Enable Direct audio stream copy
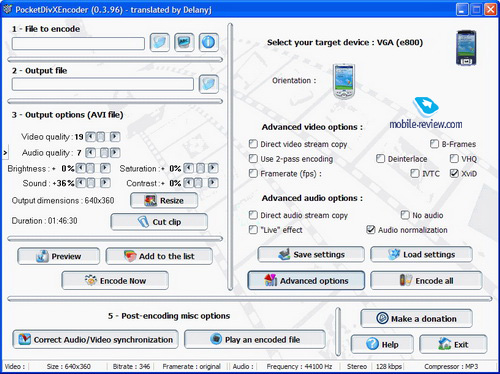Viewport: 500px width, 374px height. pyautogui.click(x=253, y=215)
